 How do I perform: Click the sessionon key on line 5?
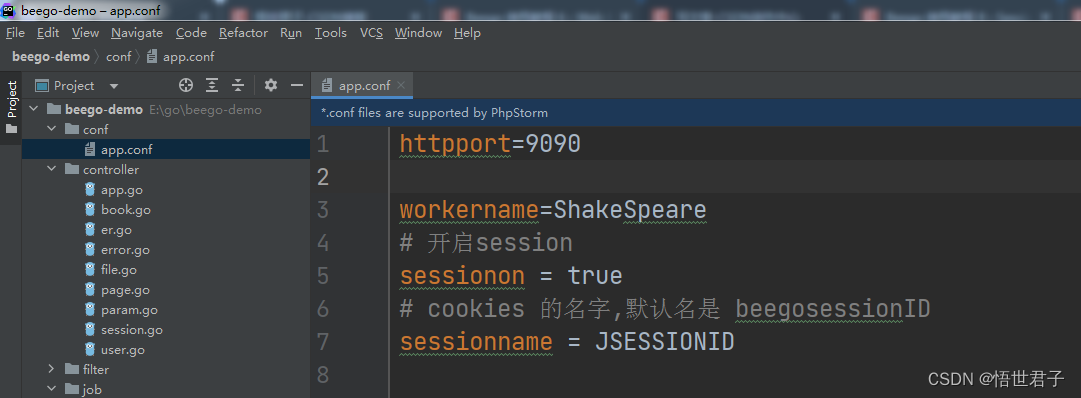[462, 276]
